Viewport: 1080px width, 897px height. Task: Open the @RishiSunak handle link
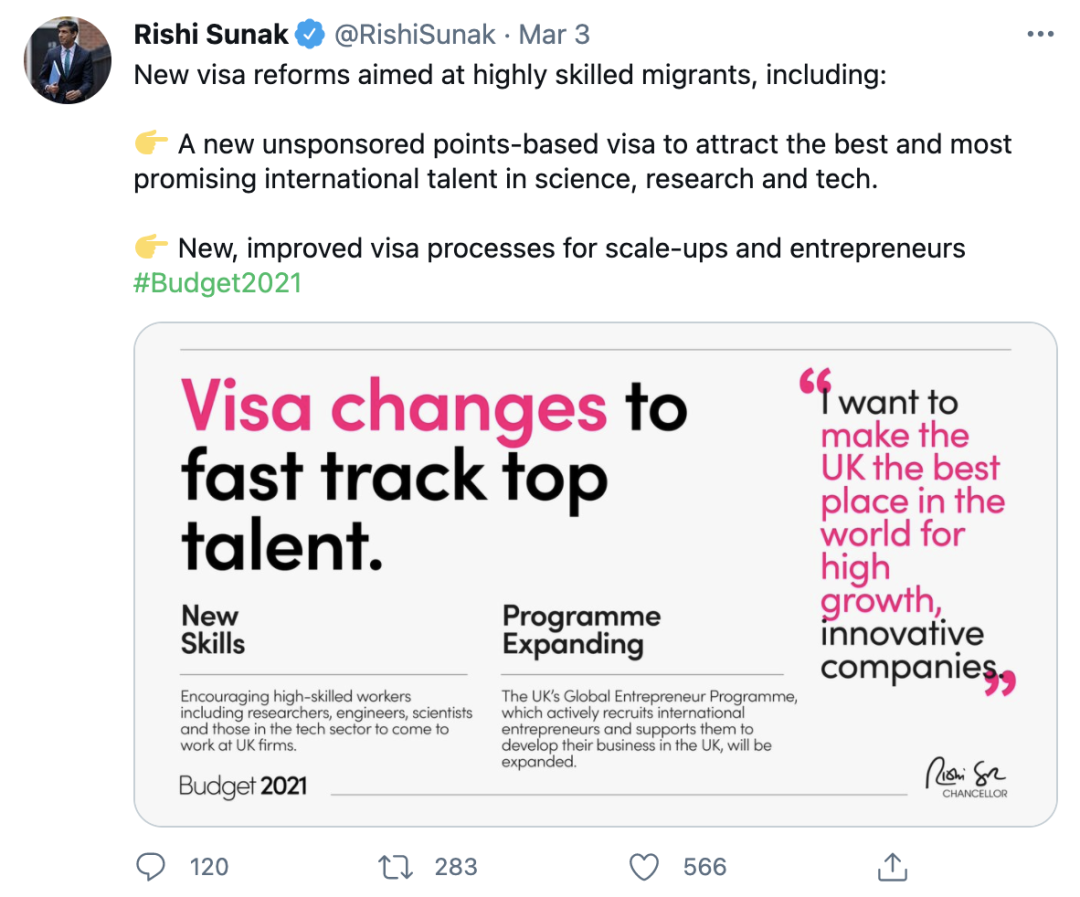tap(415, 35)
